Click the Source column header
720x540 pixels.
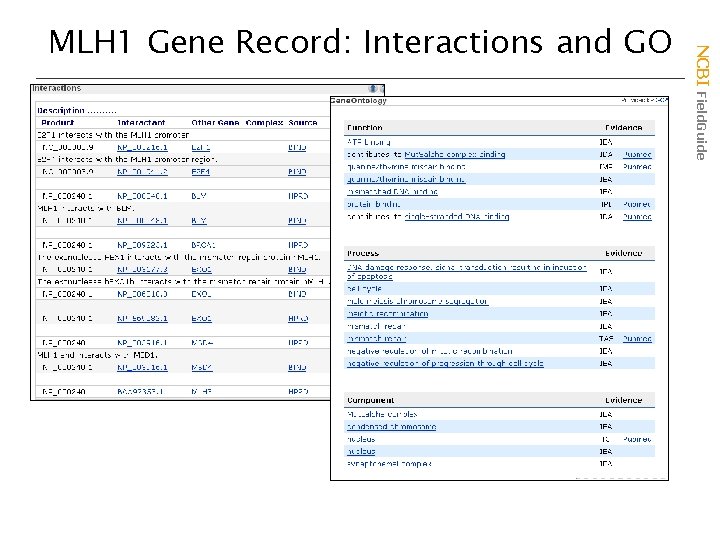(303, 123)
